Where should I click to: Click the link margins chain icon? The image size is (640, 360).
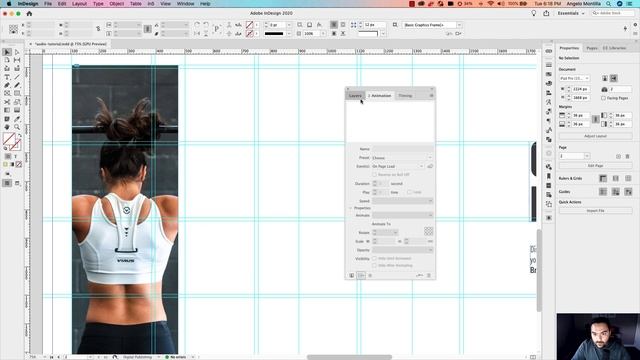click(596, 119)
